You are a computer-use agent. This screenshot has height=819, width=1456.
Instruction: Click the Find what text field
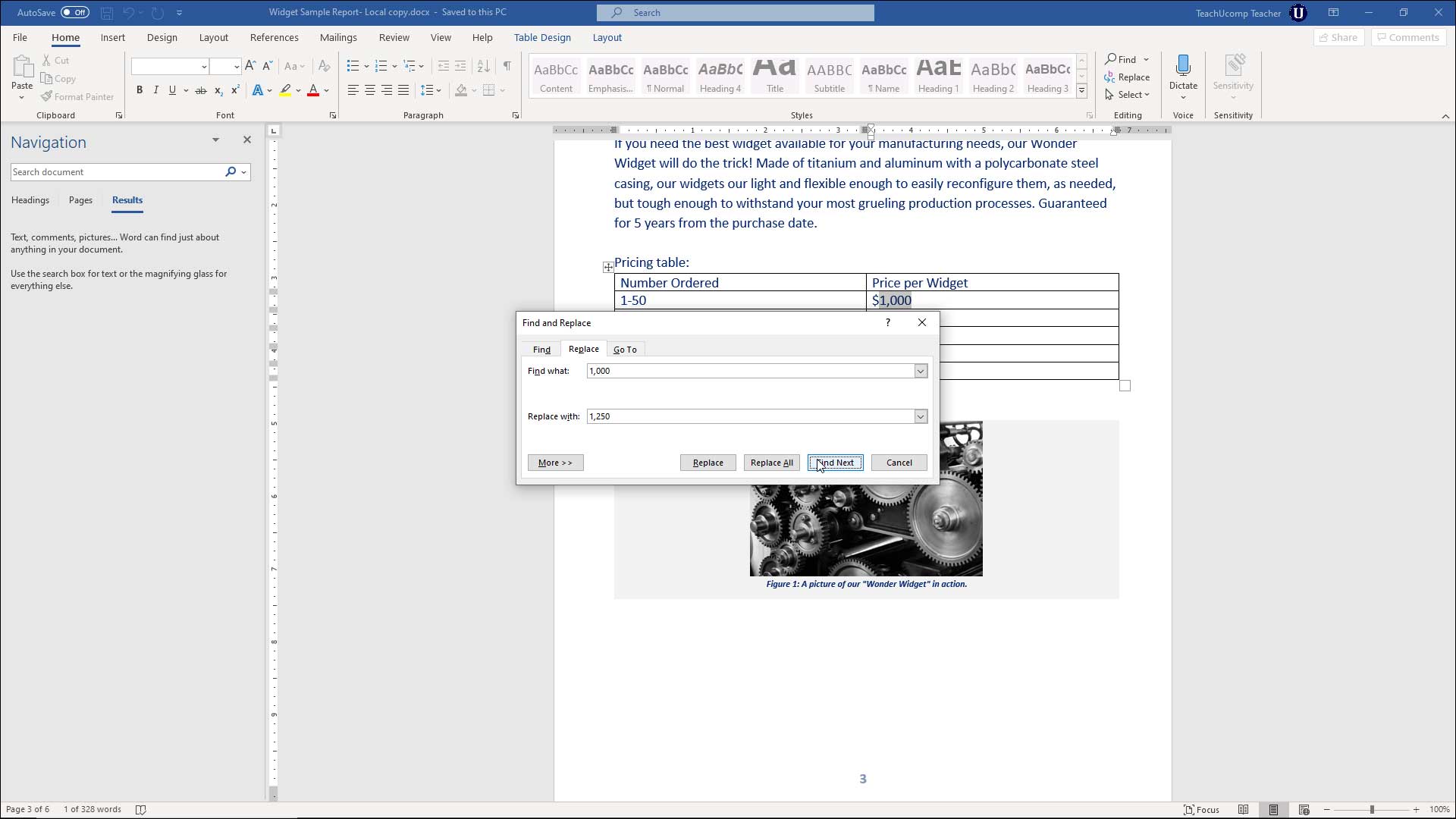coord(751,371)
